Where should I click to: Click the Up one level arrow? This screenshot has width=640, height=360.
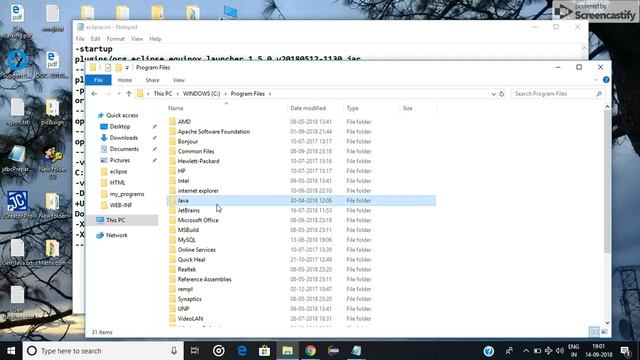[x=129, y=93]
